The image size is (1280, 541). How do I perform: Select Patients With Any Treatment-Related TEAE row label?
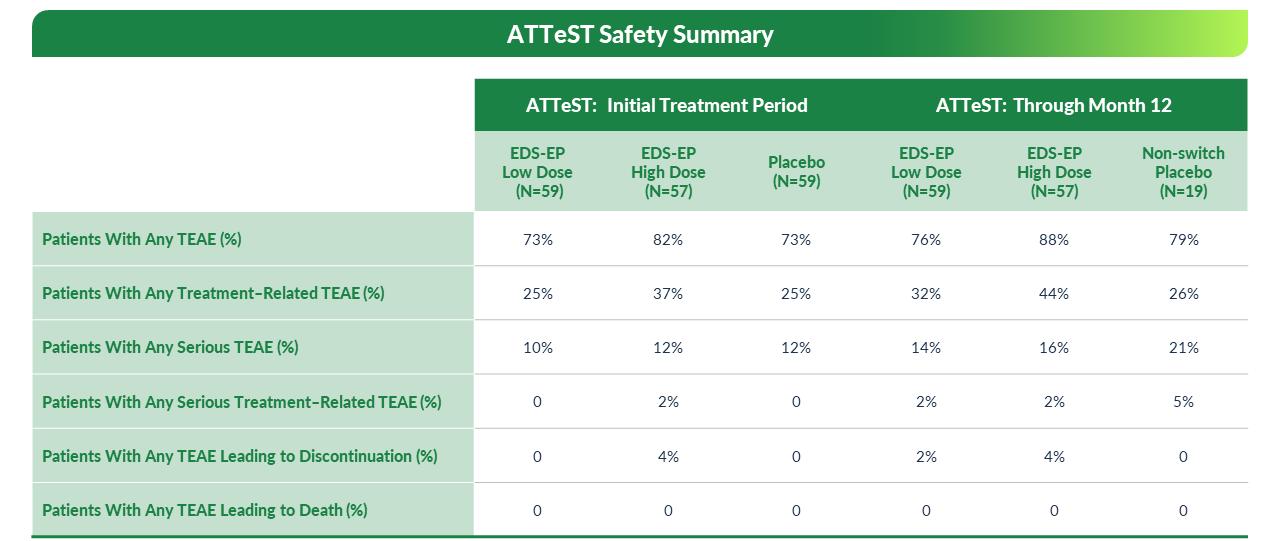point(213,294)
